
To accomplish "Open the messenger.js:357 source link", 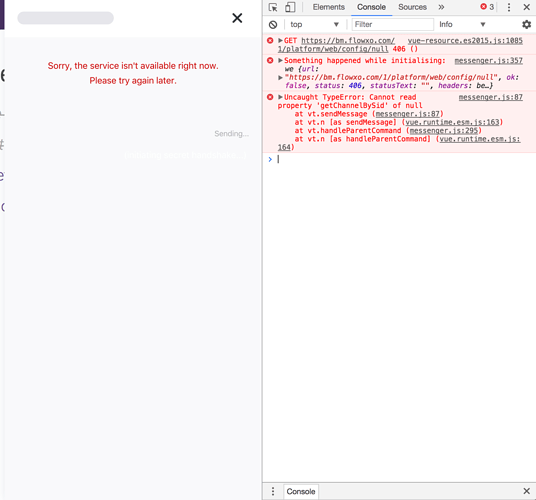I will pos(488,60).
